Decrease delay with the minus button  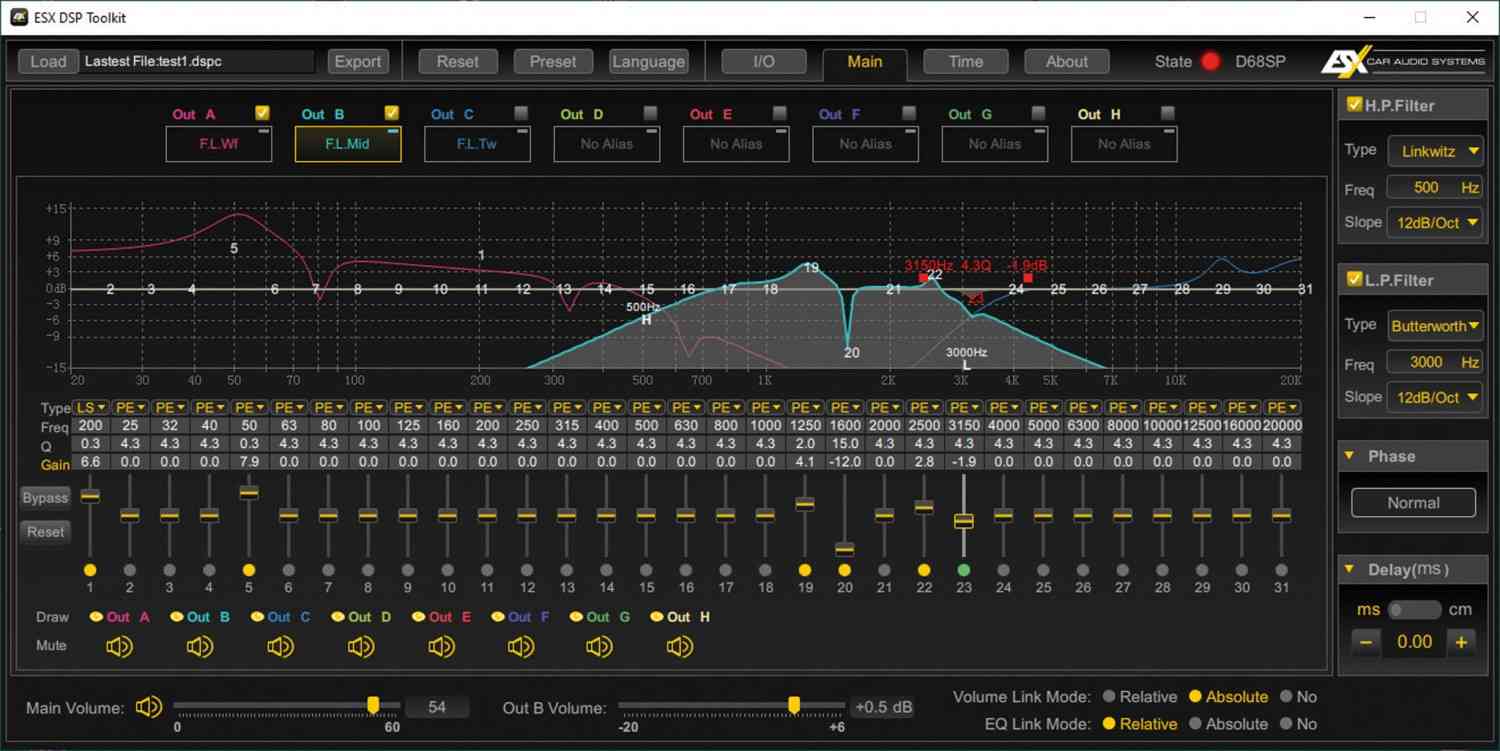pos(1366,642)
